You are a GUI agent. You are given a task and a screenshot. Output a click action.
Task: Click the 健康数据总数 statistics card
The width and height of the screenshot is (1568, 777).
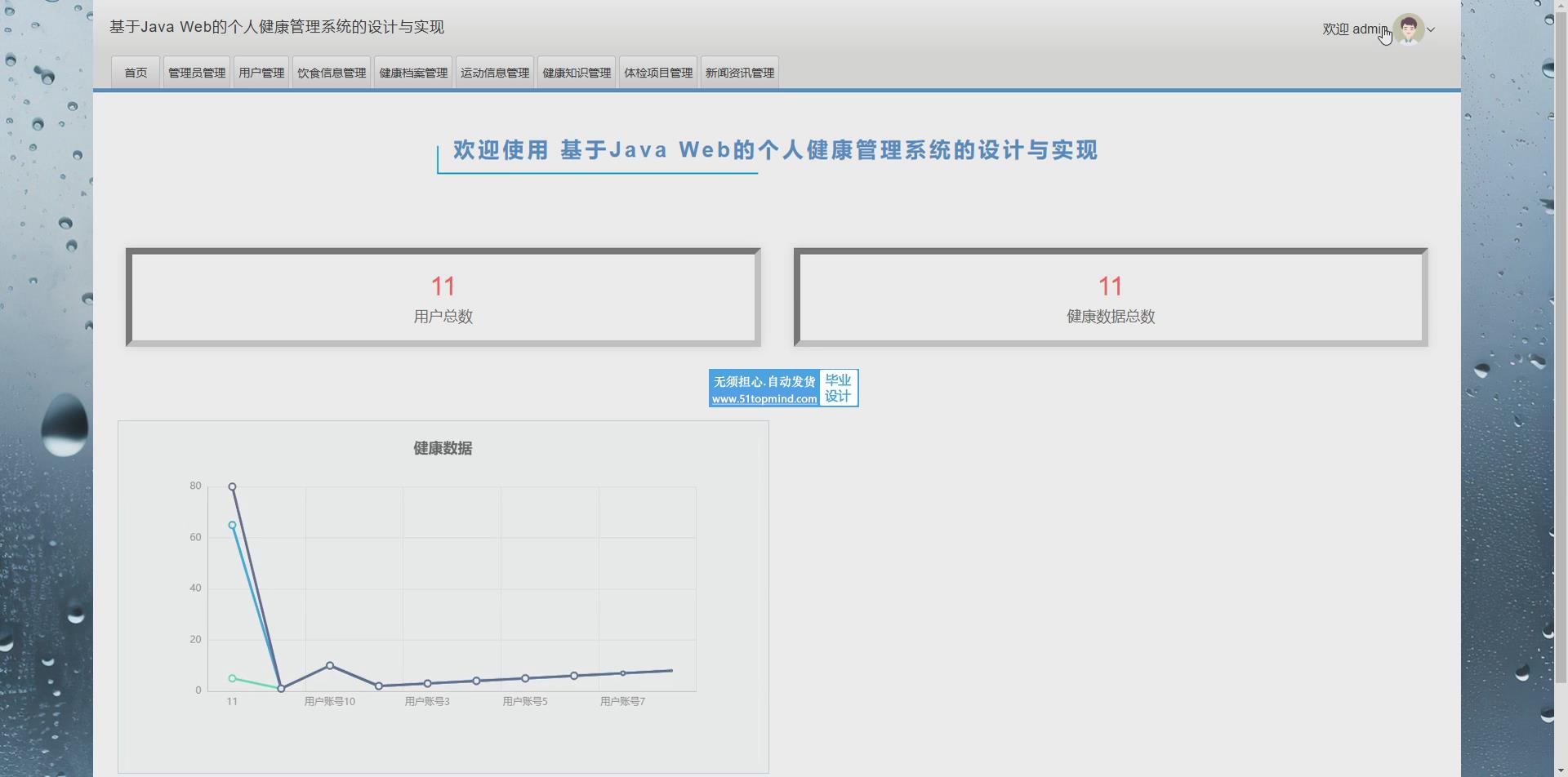tap(1111, 297)
